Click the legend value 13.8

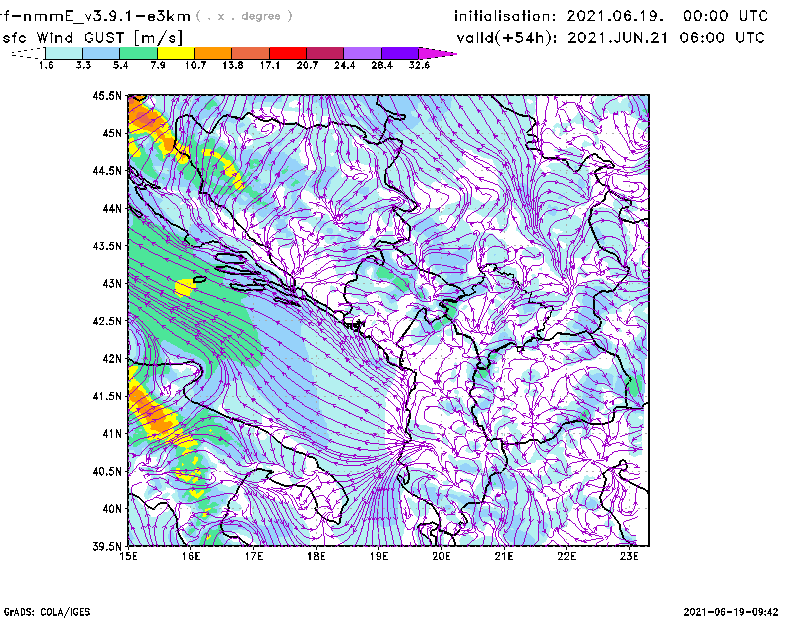click(233, 65)
